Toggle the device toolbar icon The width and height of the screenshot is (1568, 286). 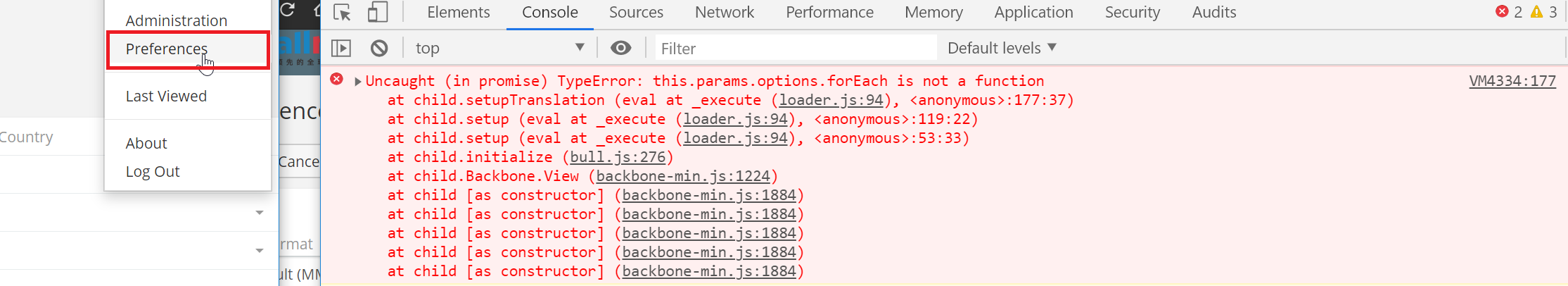(x=378, y=13)
